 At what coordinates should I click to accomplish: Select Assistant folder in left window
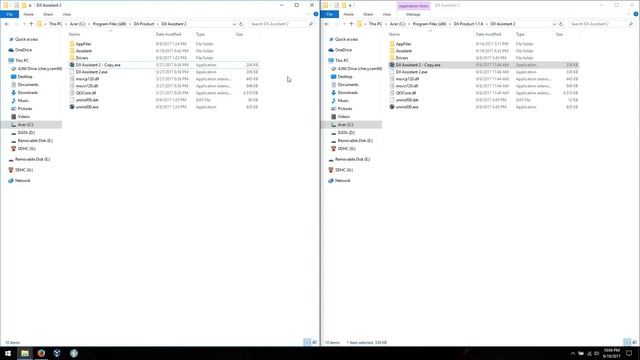coord(84,51)
